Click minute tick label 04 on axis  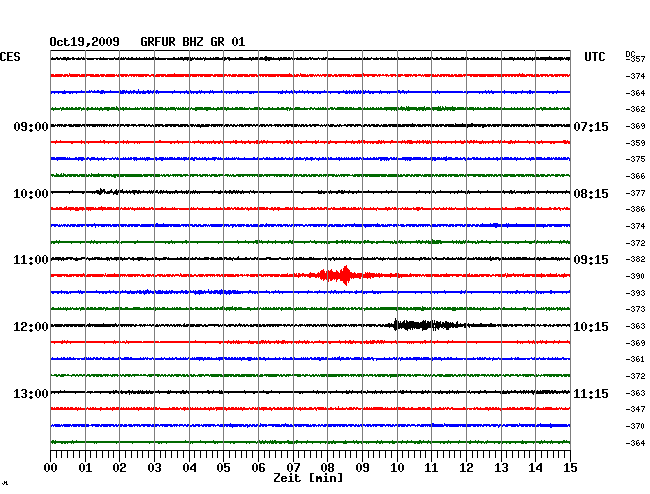189,468
